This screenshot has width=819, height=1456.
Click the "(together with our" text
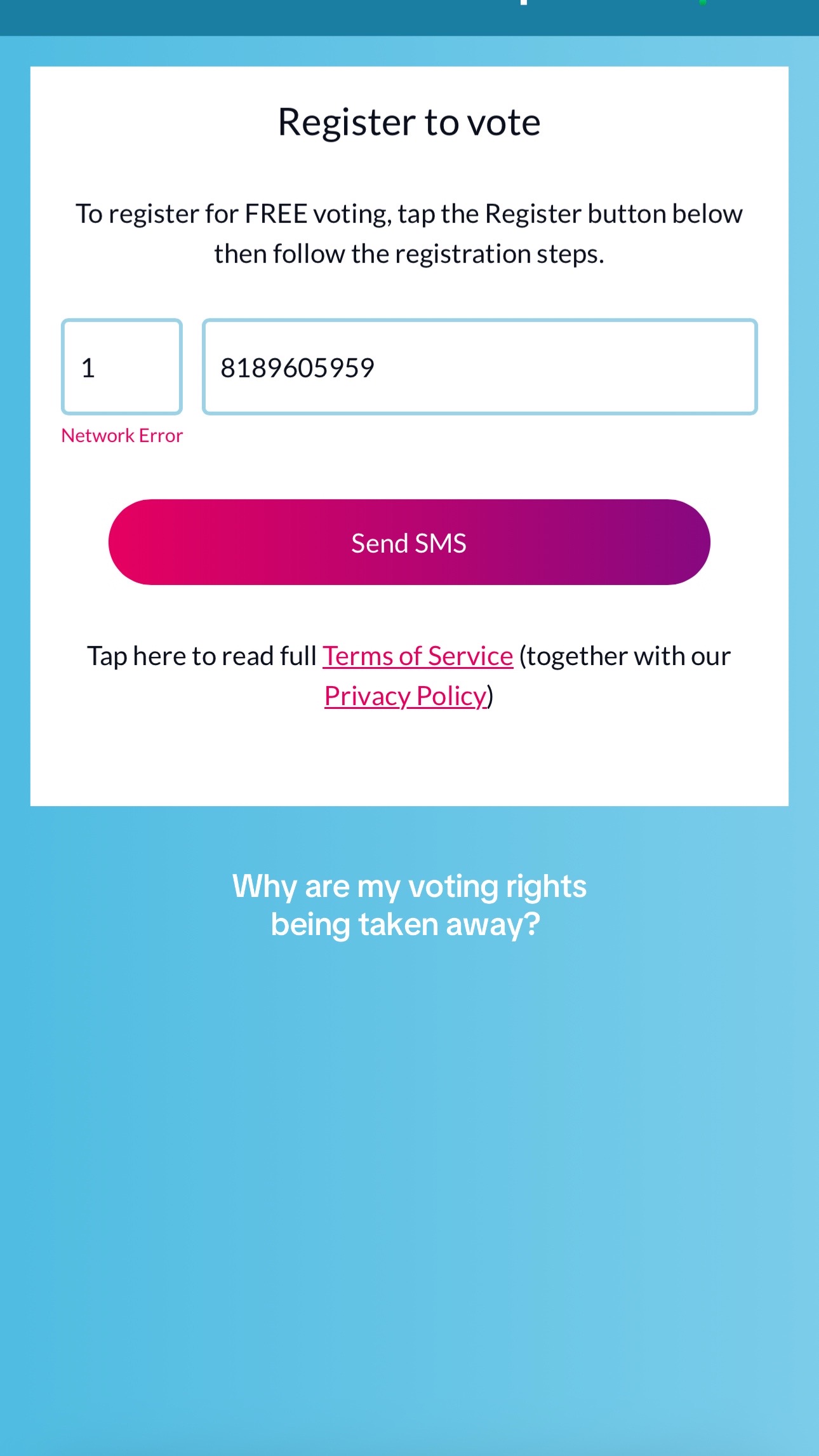pos(625,656)
